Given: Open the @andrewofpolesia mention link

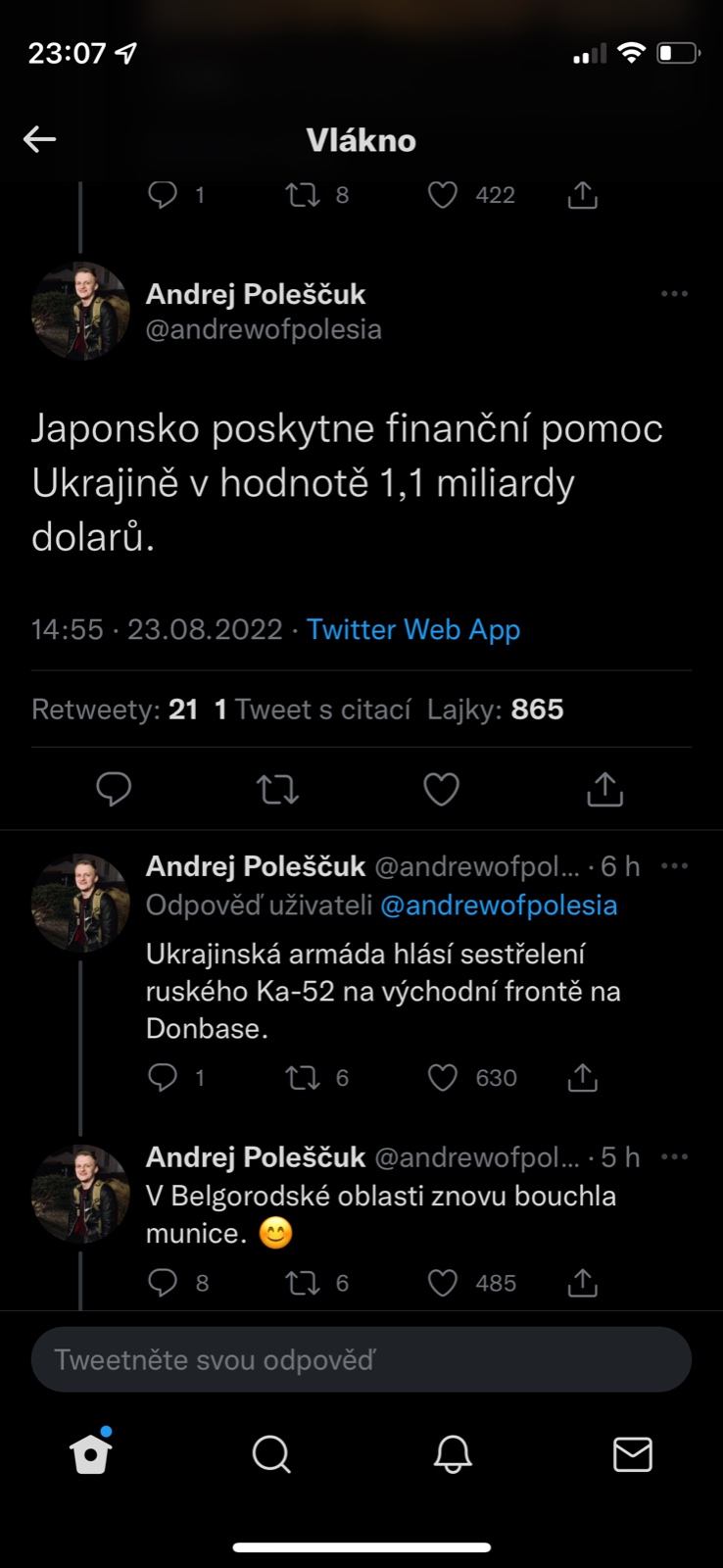Looking at the screenshot, I should 498,906.
